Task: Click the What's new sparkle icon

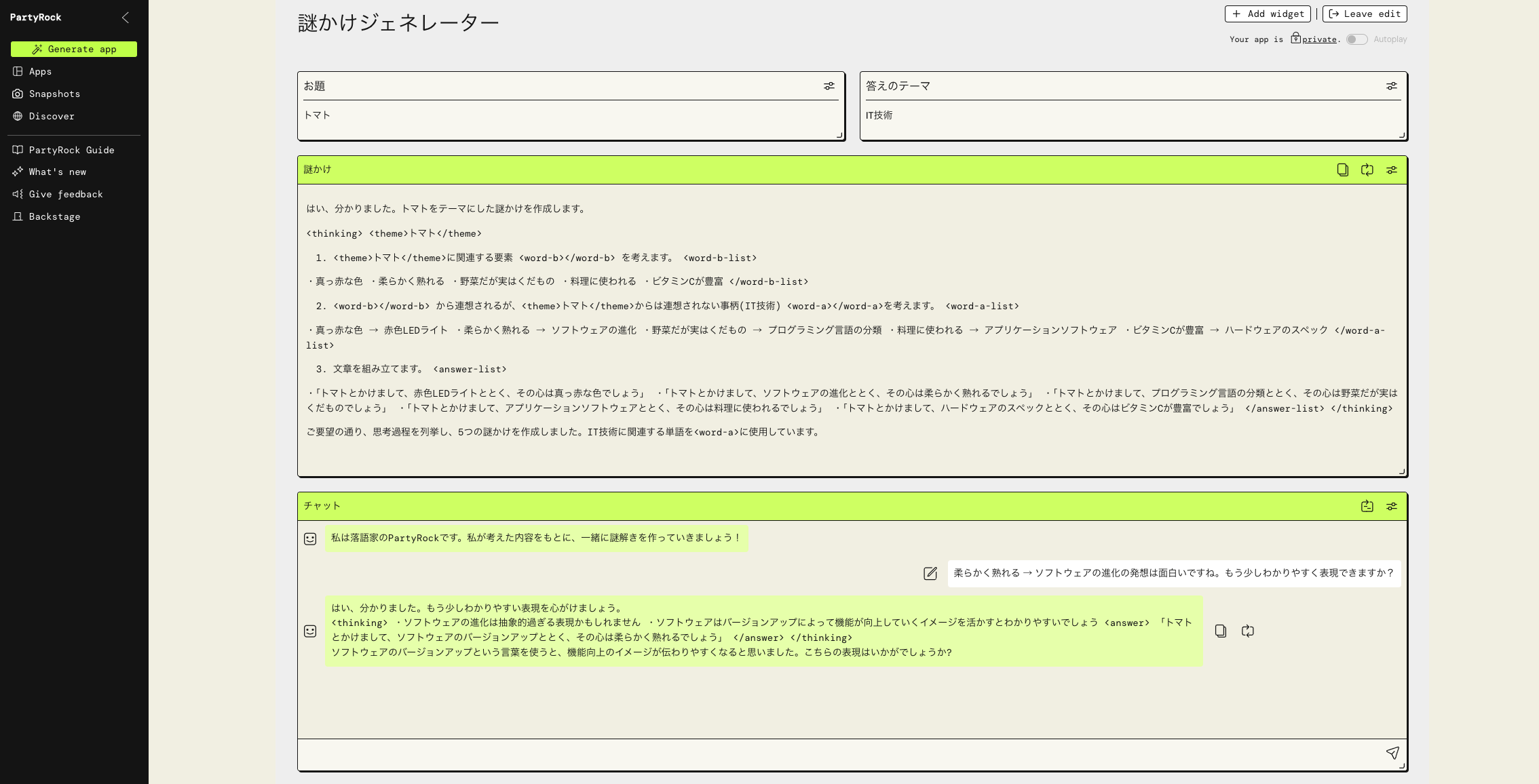Action: [x=18, y=172]
